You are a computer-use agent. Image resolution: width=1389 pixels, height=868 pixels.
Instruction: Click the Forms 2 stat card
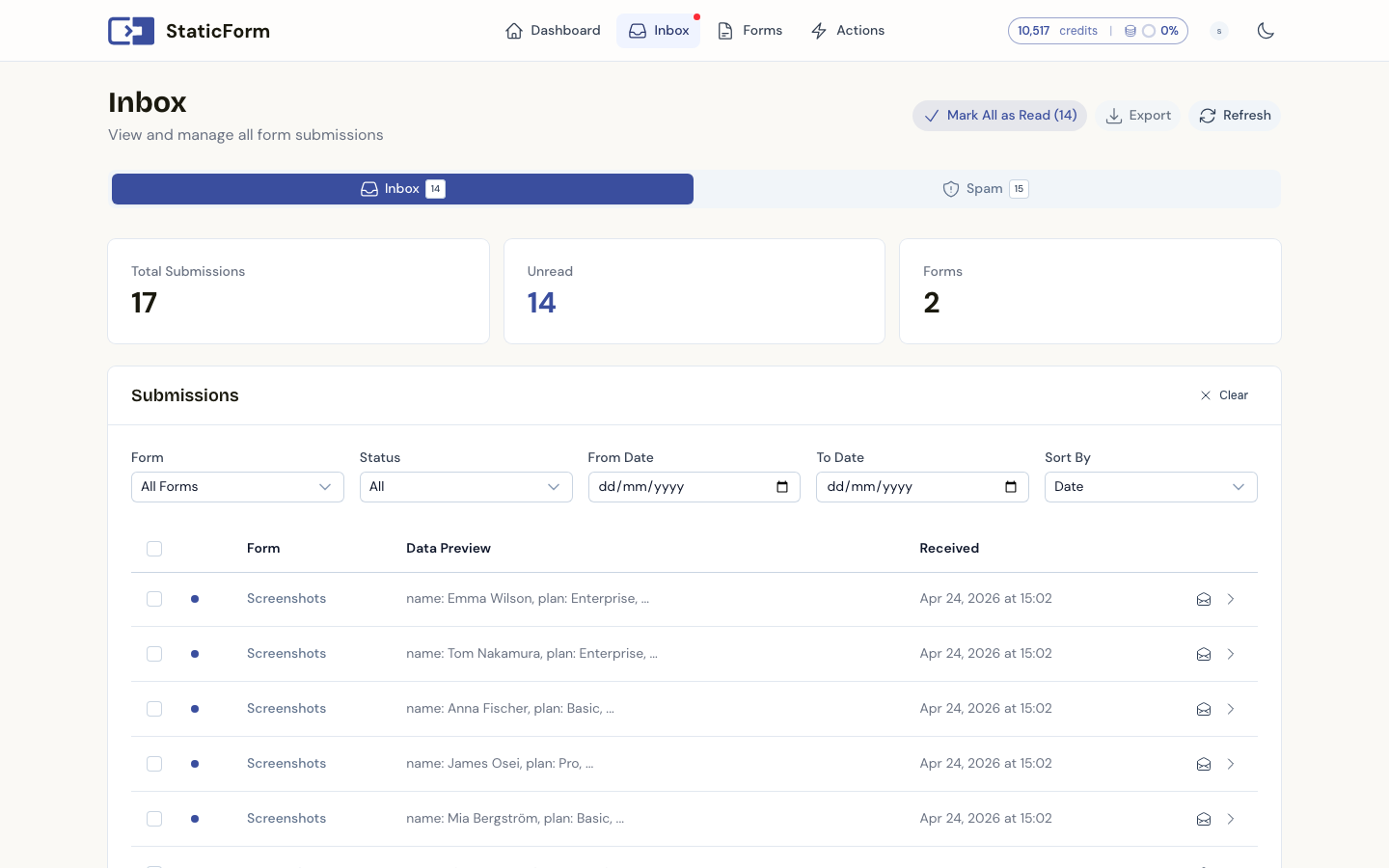point(1090,291)
